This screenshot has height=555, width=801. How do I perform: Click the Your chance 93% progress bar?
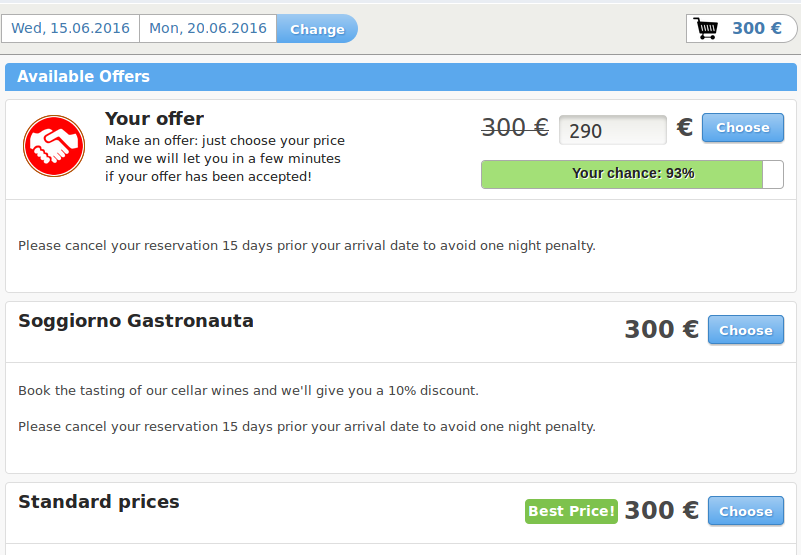632,174
